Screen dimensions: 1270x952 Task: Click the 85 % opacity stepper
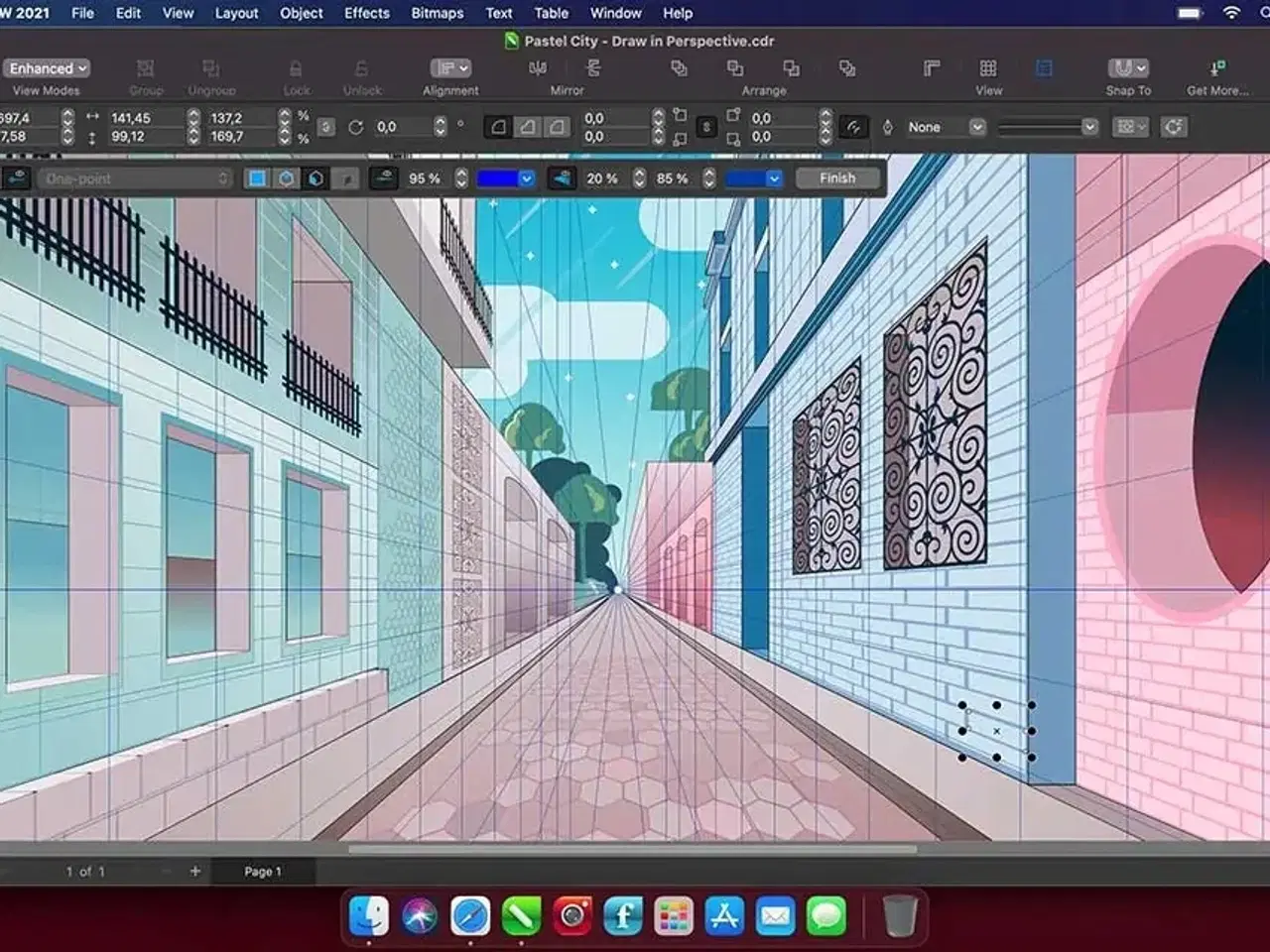click(x=708, y=178)
